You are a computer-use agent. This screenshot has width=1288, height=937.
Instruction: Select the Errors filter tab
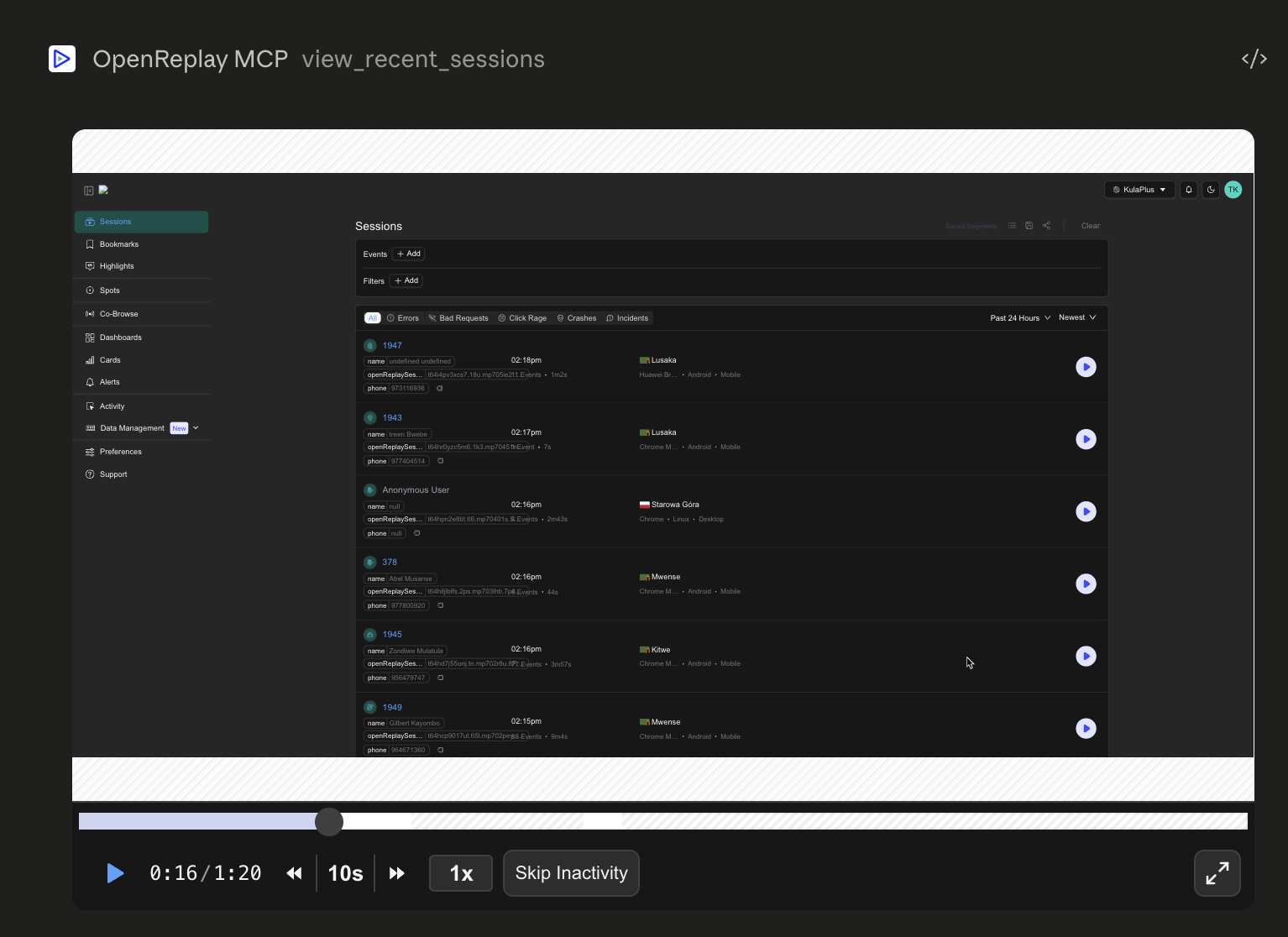coord(403,318)
